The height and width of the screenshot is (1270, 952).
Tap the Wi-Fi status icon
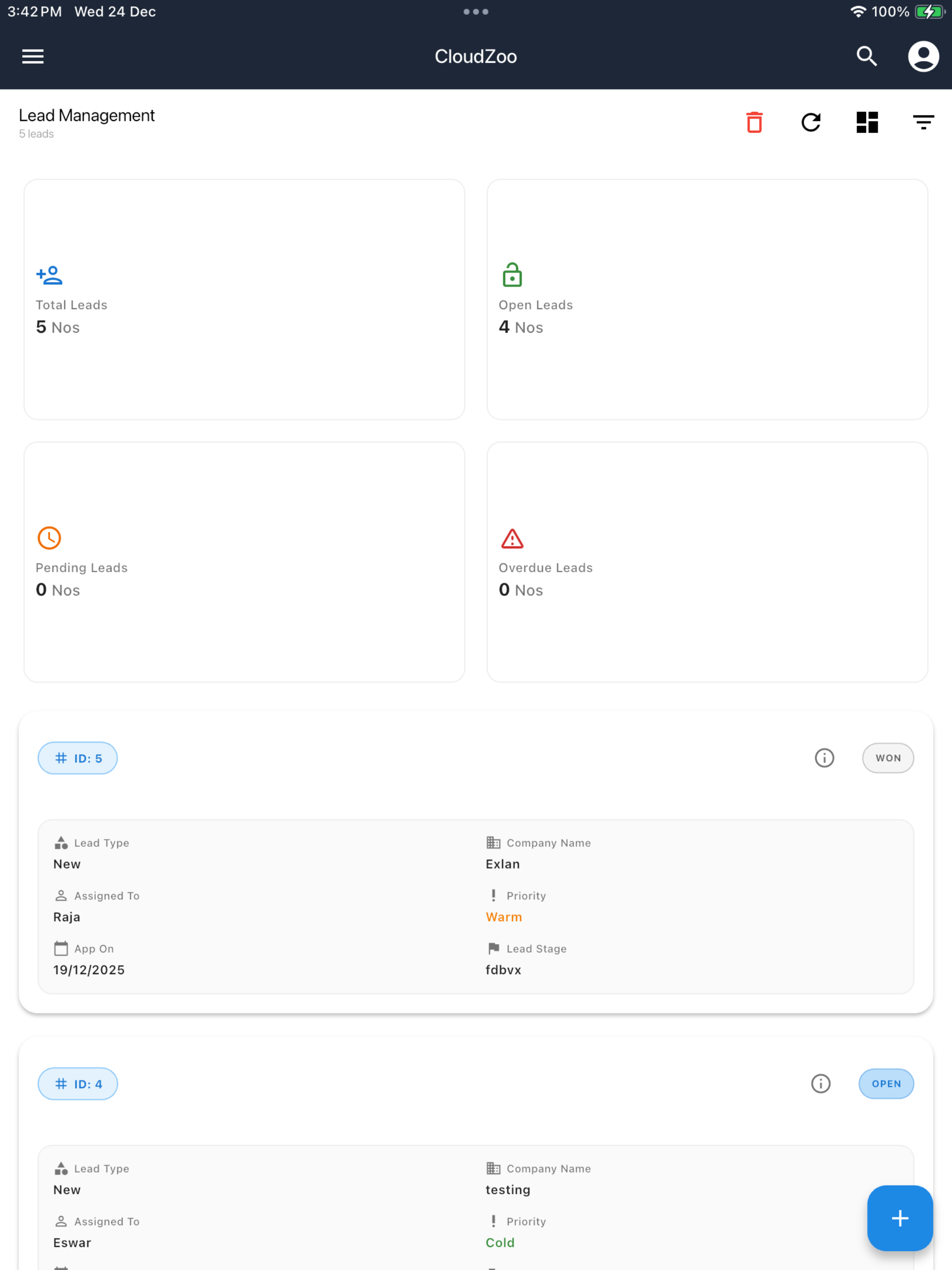(x=858, y=12)
